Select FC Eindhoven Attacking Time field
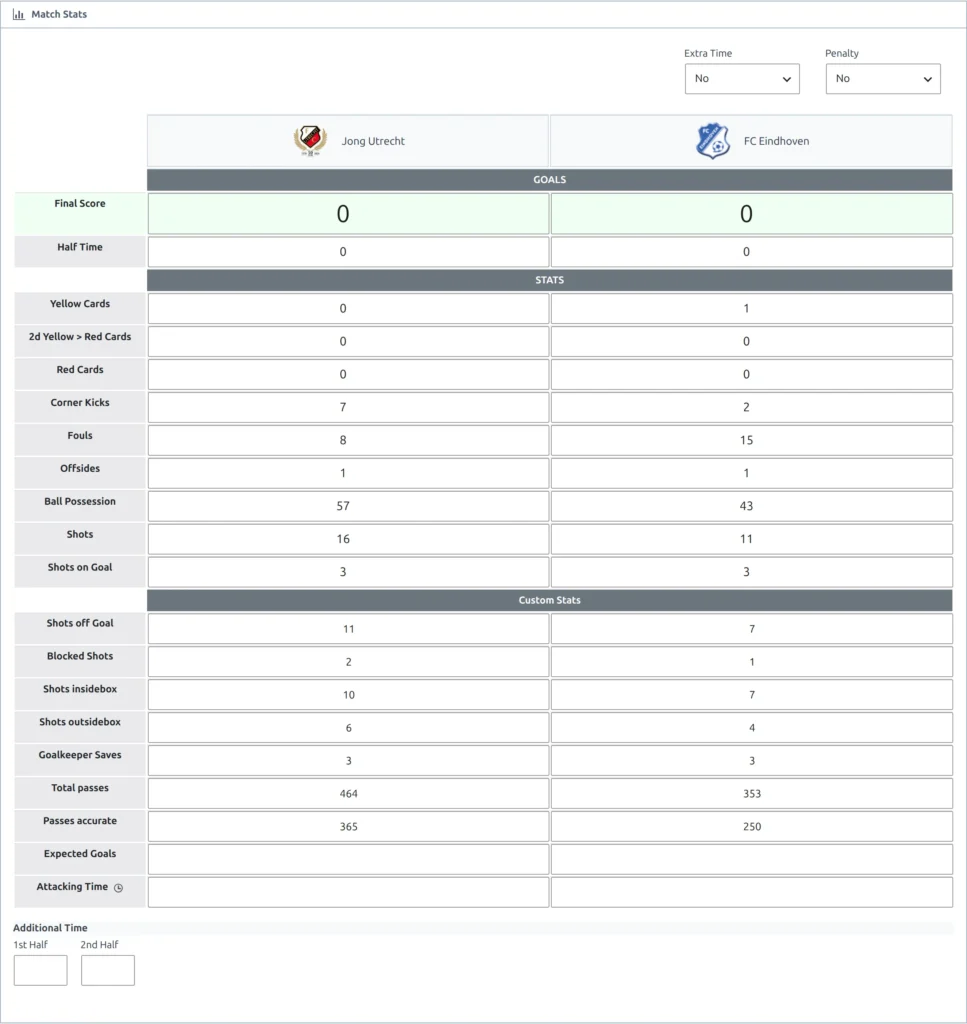Screen dimensions: 967x1024 click(752, 893)
